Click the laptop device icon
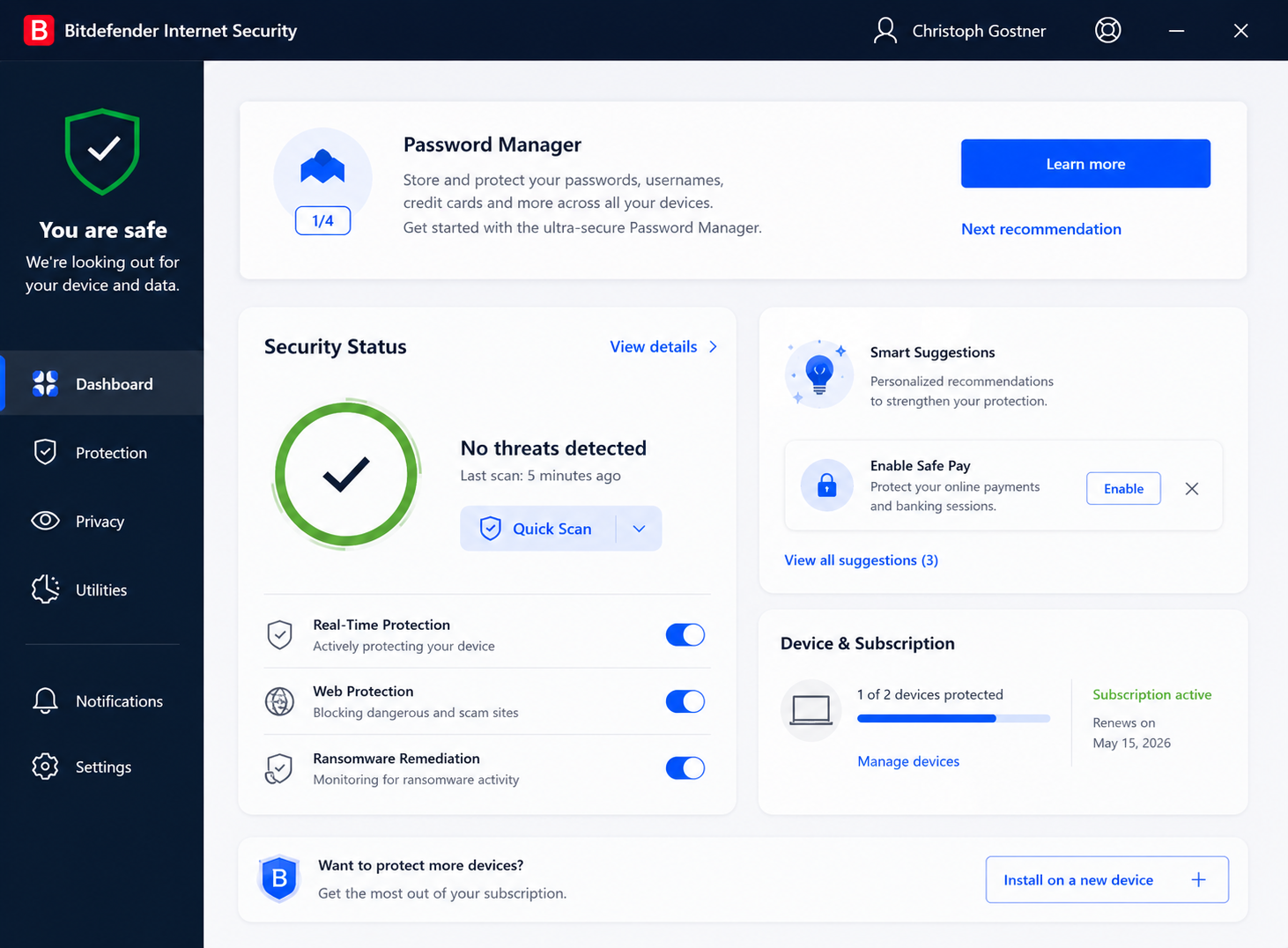Viewport: 1288px width, 948px height. 811,709
